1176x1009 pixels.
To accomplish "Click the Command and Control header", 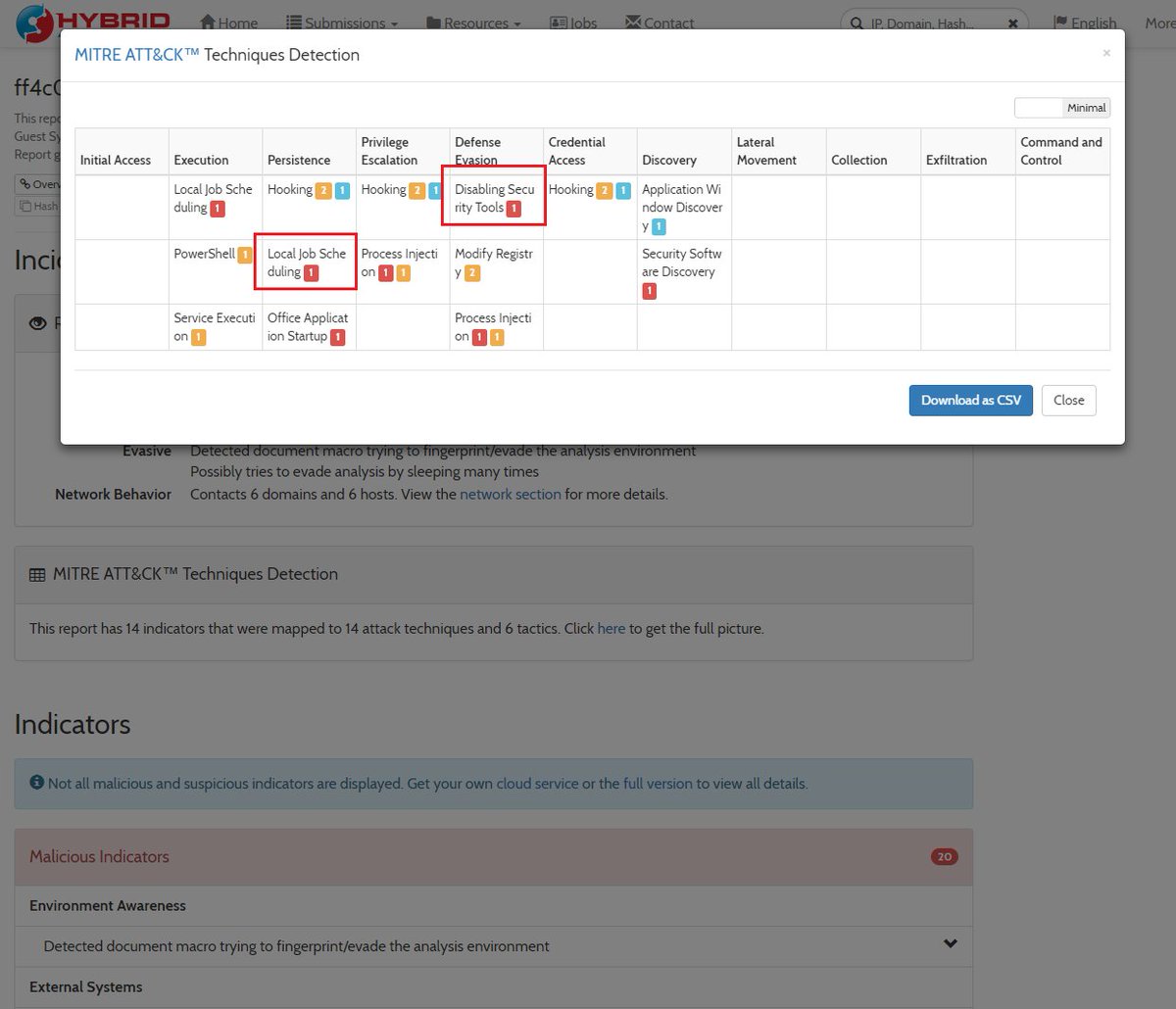I will 1061,151.
